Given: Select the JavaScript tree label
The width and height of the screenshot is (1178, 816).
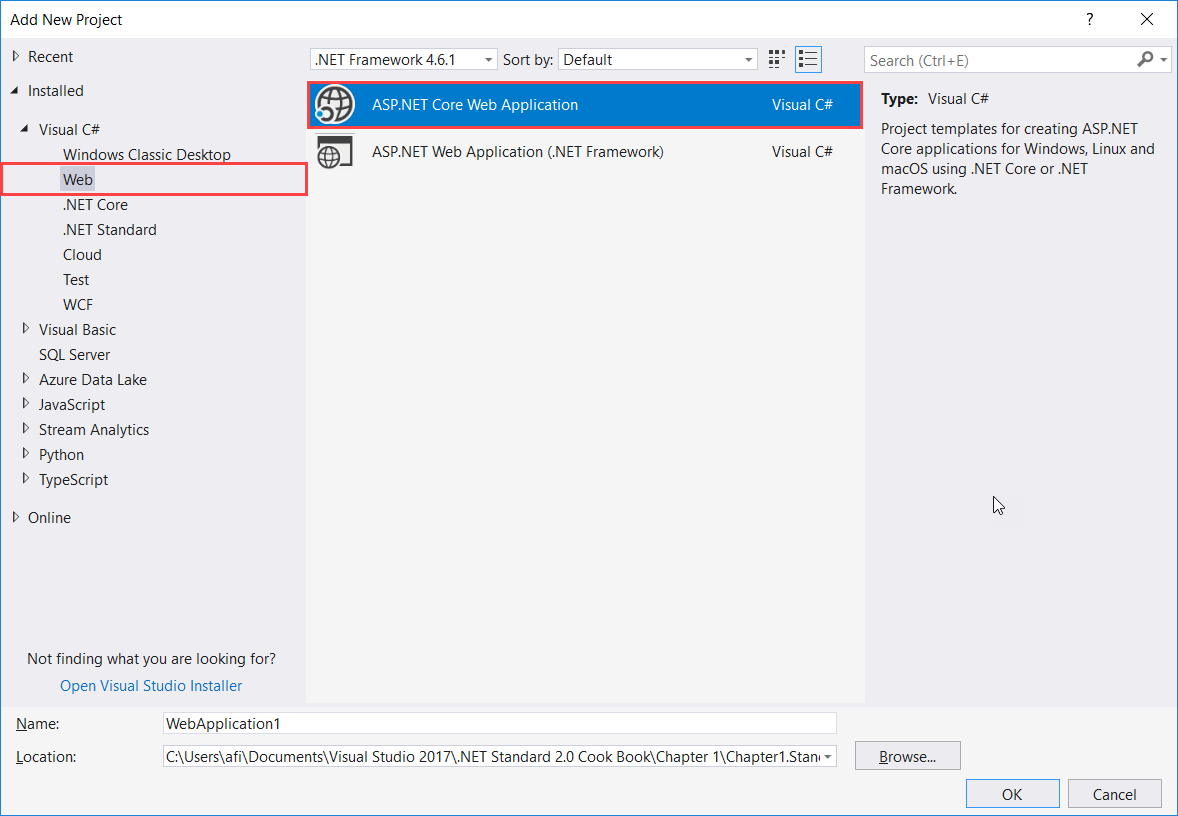Looking at the screenshot, I should 72,404.
